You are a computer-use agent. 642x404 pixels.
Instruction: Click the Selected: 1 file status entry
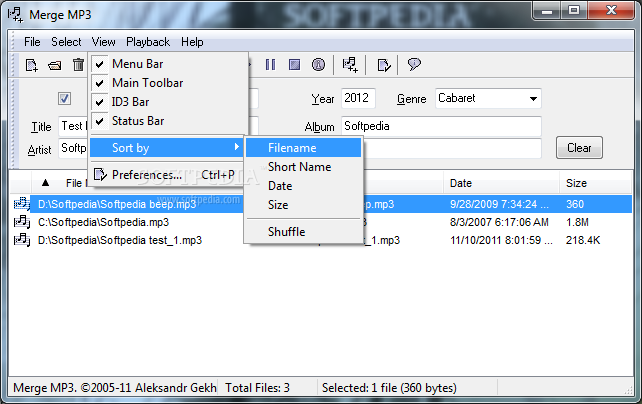click(389, 388)
